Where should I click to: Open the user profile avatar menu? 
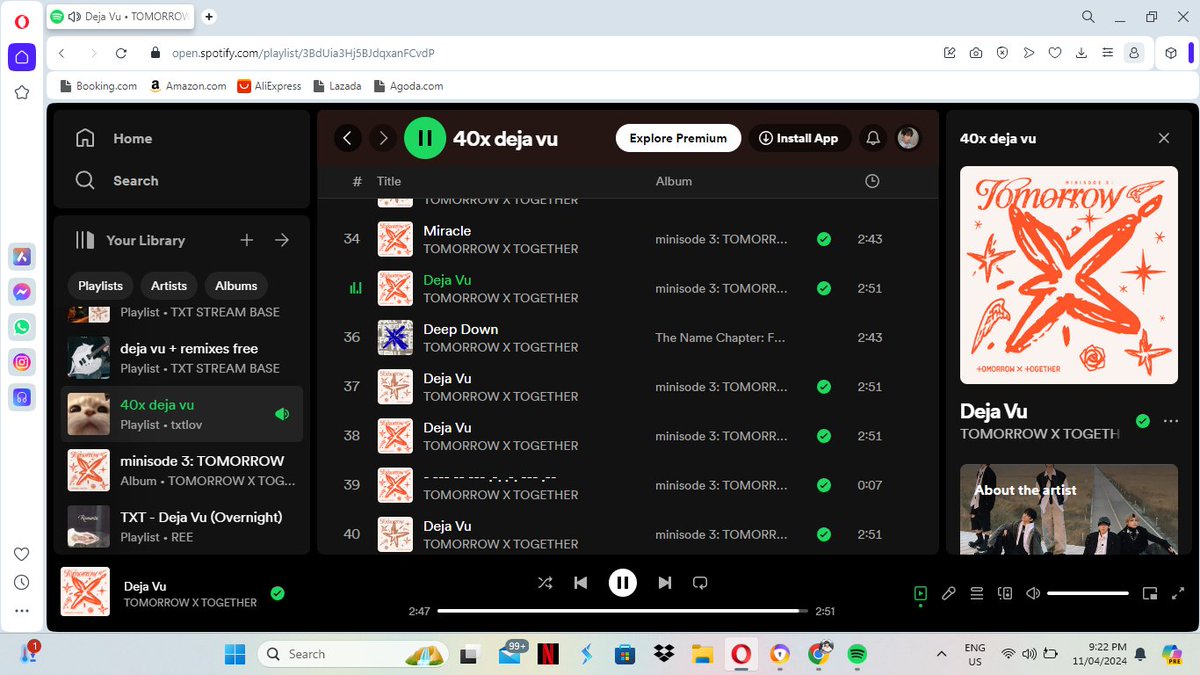[908, 138]
